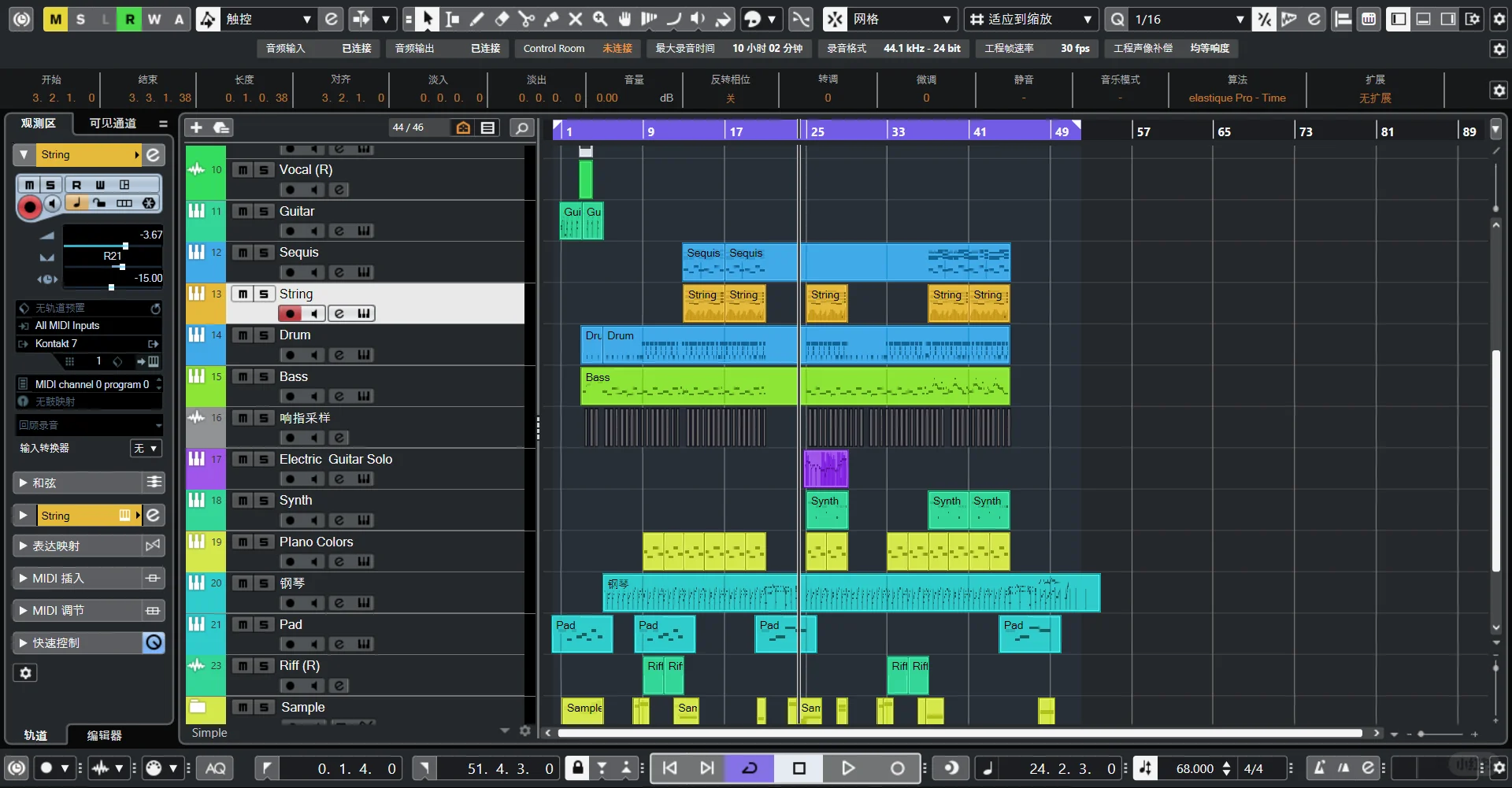Solo the Bass track
Screen dimensions: 1512x788
[x=262, y=376]
